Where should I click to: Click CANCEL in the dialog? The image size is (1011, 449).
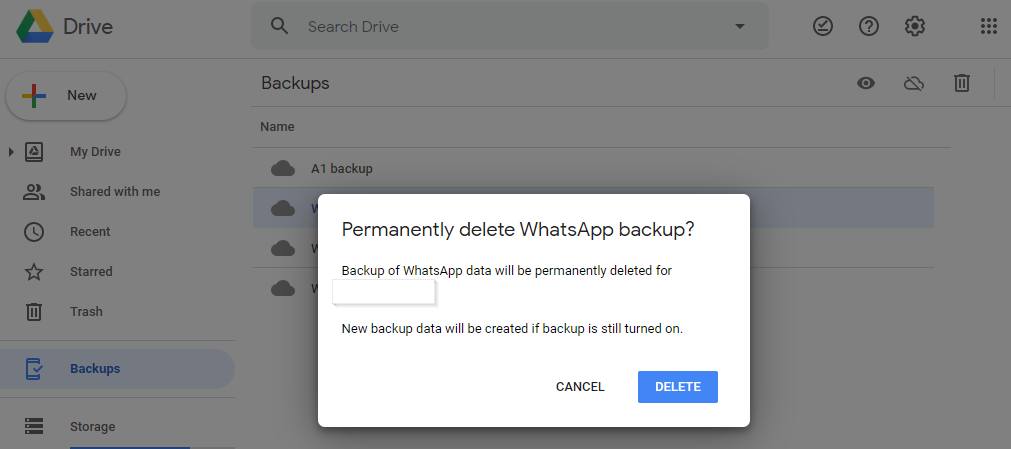click(580, 387)
